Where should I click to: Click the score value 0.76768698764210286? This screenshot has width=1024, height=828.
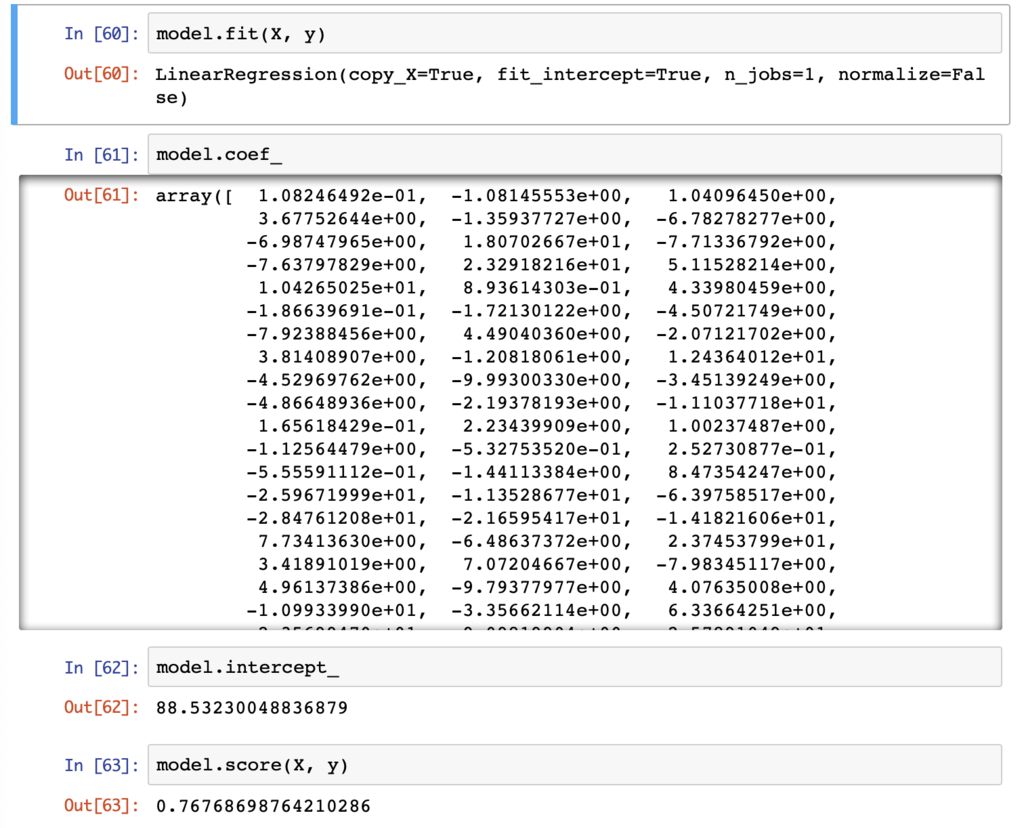tap(263, 806)
